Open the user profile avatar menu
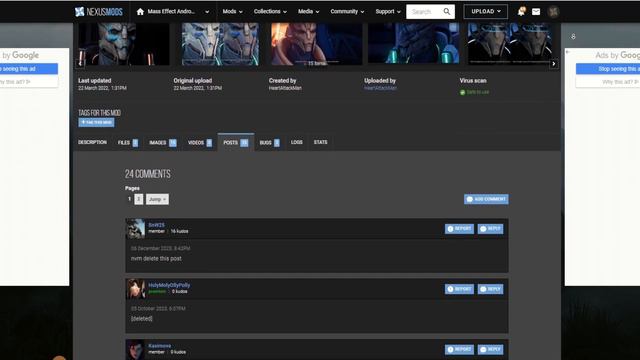 coord(553,12)
